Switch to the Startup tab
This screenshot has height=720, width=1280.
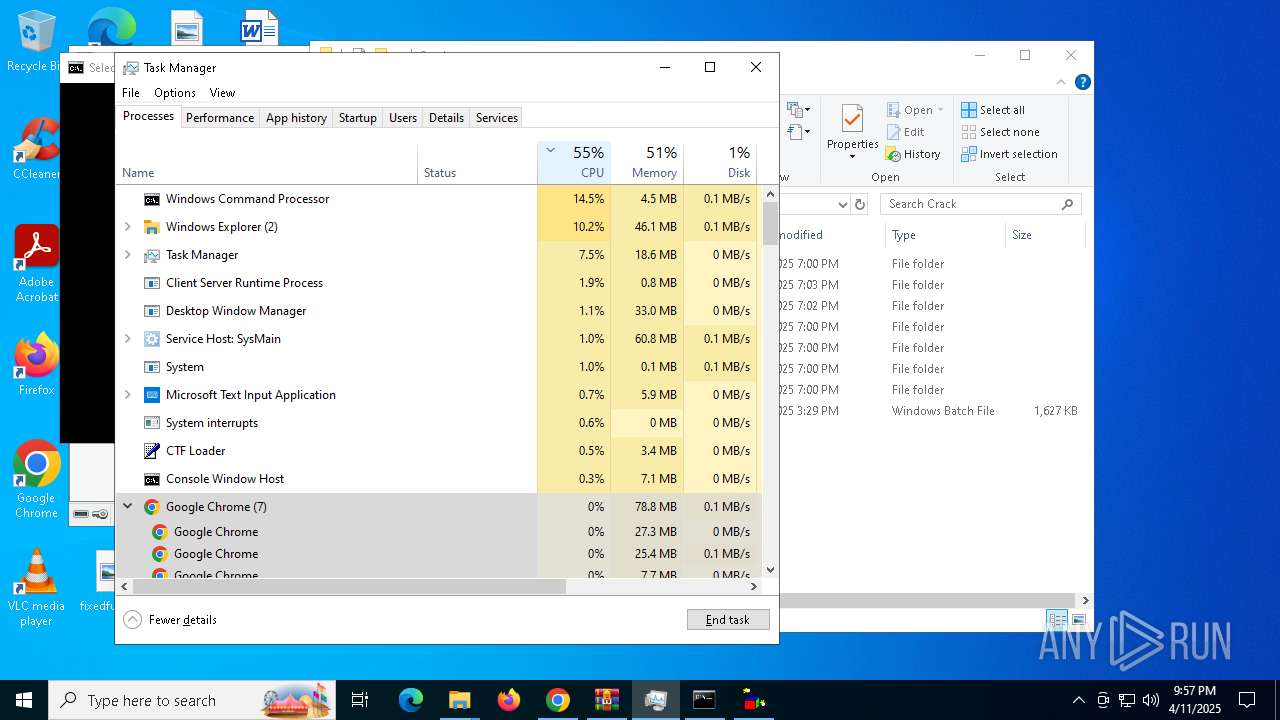point(358,118)
